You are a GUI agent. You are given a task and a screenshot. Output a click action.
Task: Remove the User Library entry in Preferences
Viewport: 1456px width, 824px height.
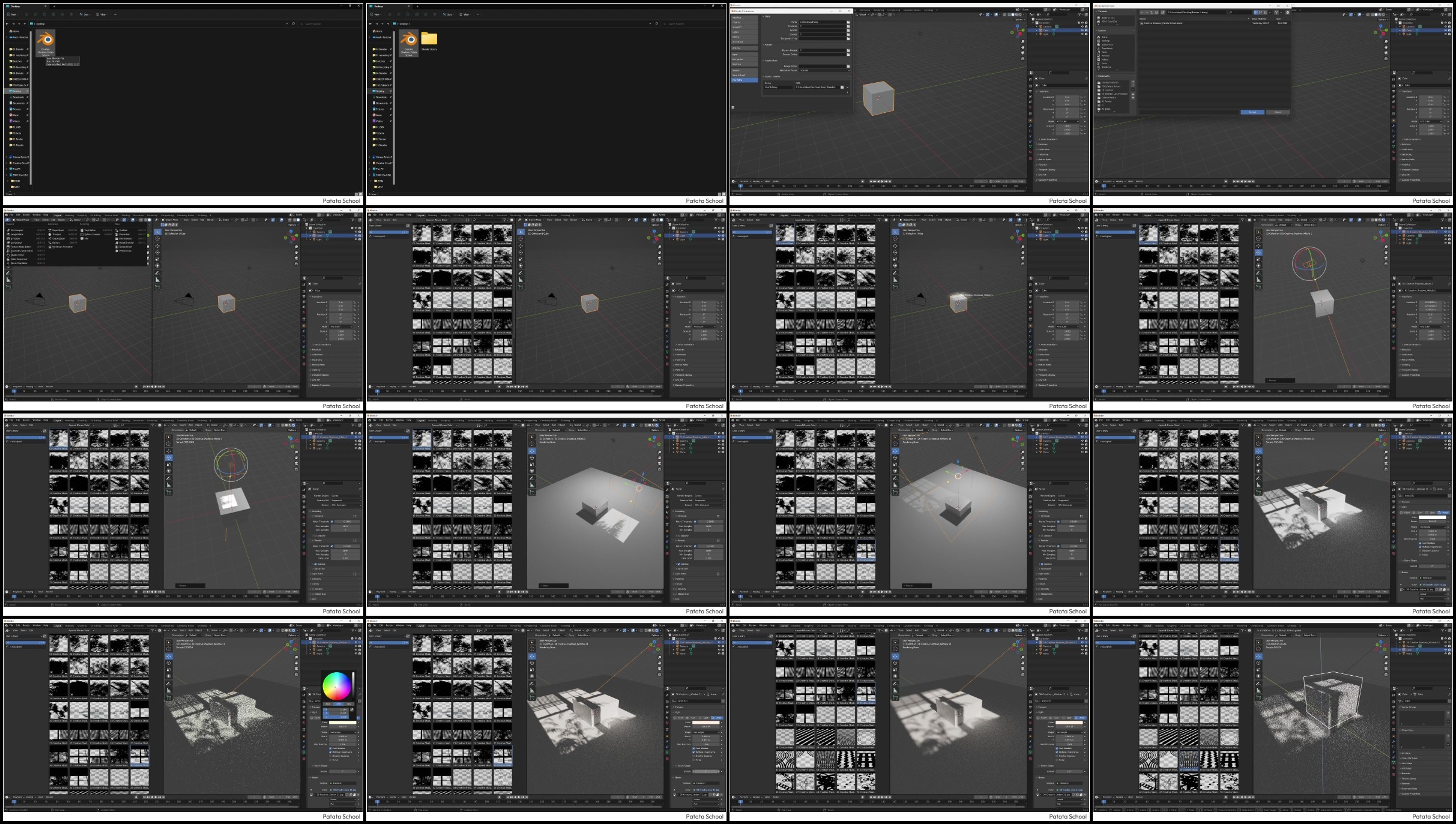(848, 87)
